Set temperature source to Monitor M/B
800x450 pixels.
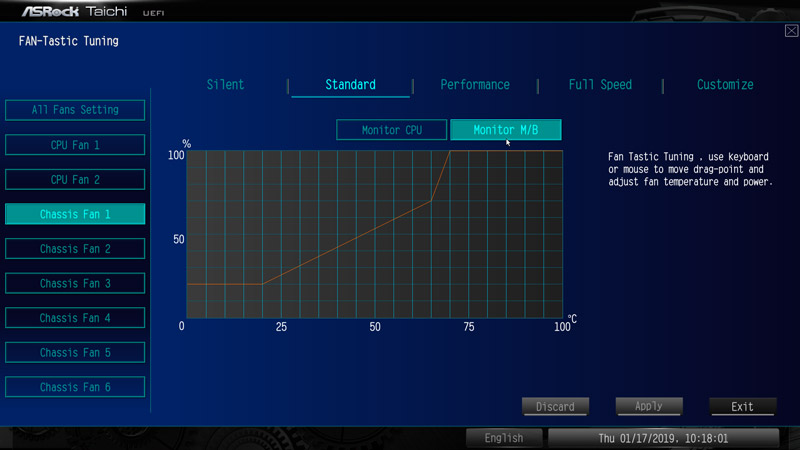pyautogui.click(x=506, y=130)
